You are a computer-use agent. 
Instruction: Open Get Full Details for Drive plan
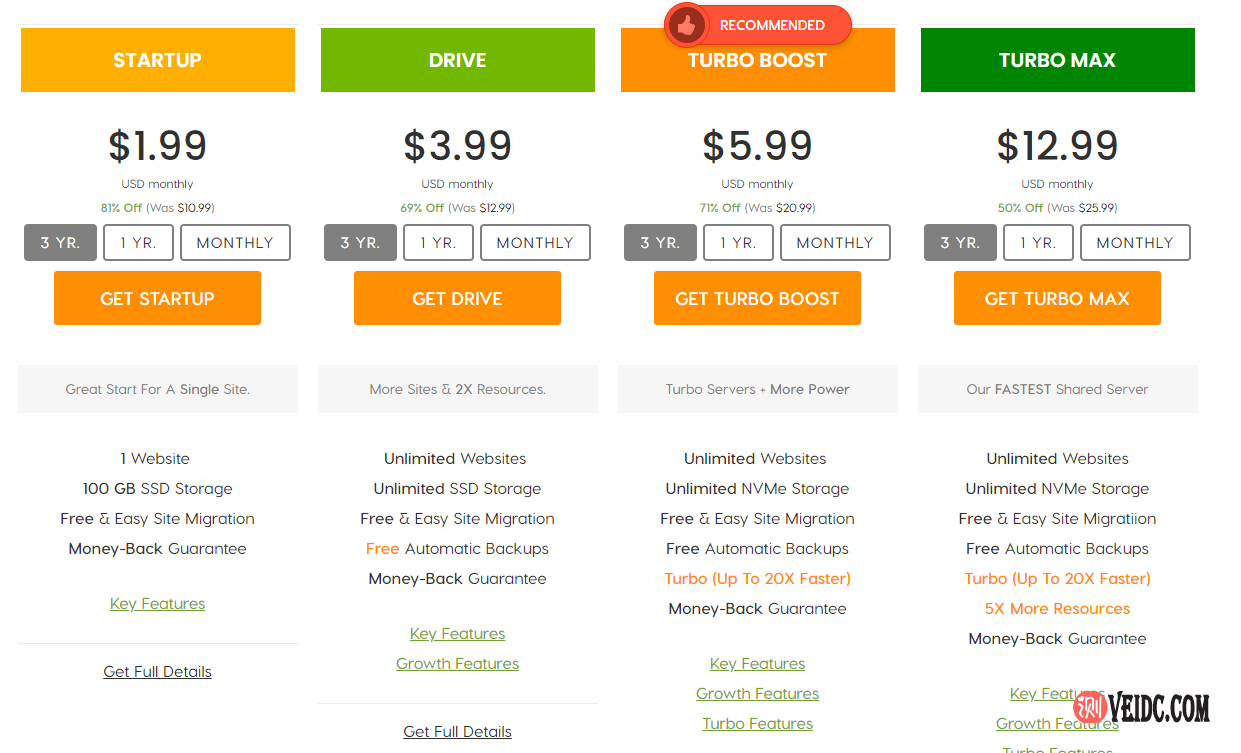[457, 732]
